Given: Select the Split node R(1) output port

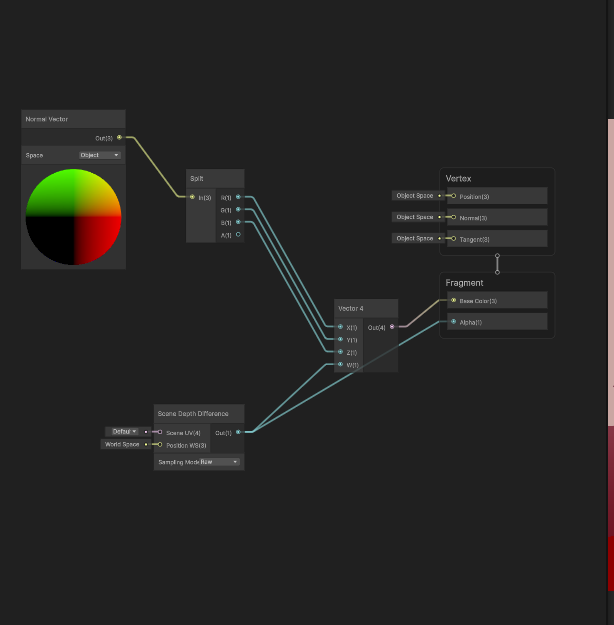Looking at the screenshot, I should pyautogui.click(x=238, y=197).
